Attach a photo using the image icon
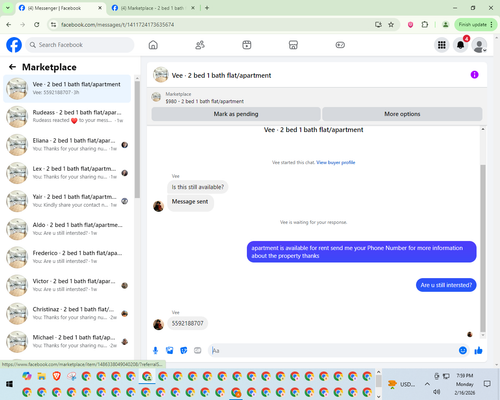Image resolution: width=500 pixels, height=400 pixels. pyautogui.click(x=170, y=350)
